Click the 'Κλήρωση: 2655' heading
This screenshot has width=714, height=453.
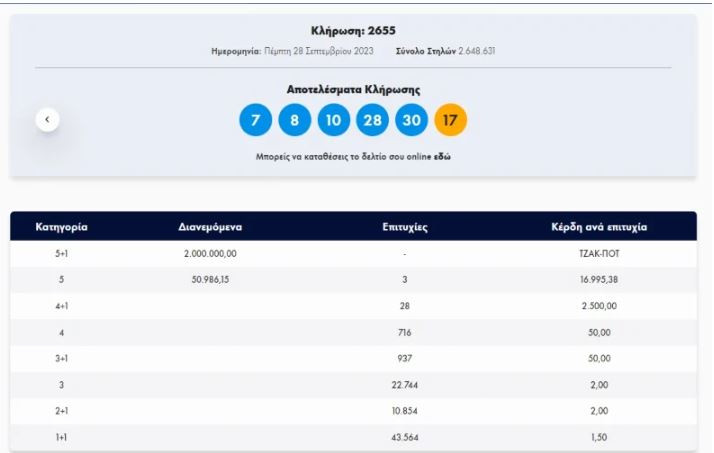353,31
